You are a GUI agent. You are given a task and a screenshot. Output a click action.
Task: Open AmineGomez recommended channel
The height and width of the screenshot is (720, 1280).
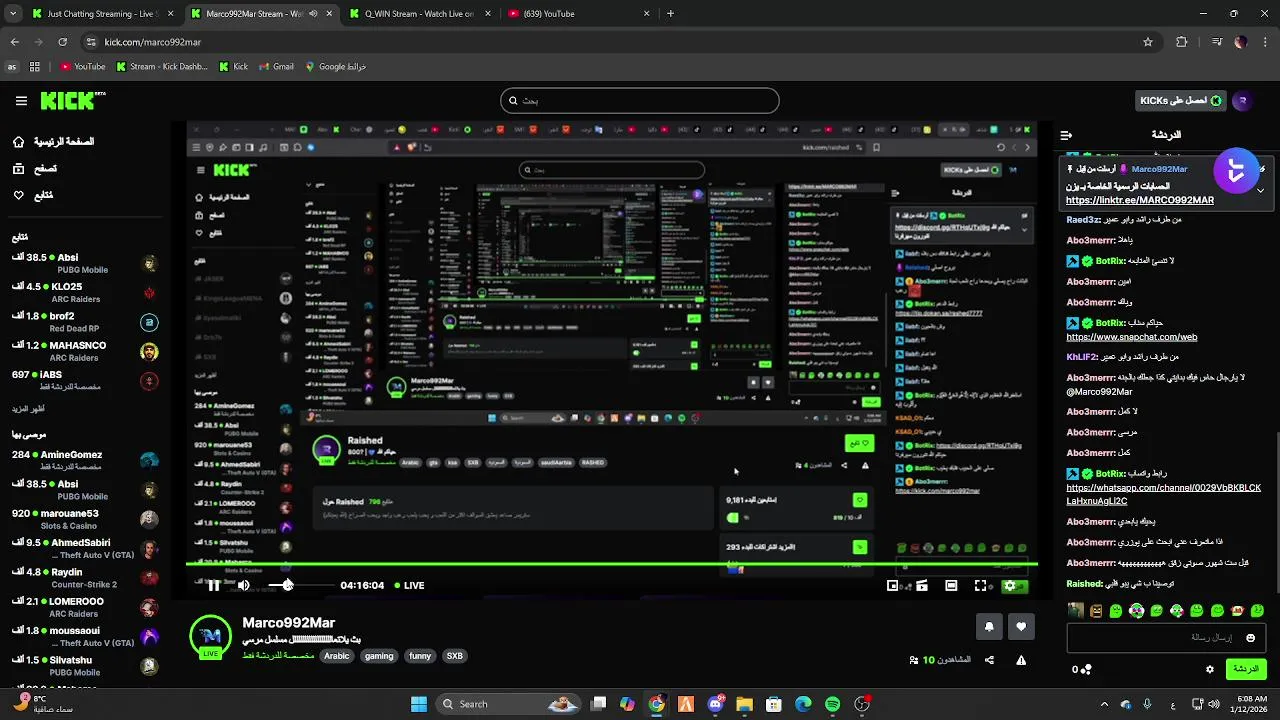click(x=85, y=460)
